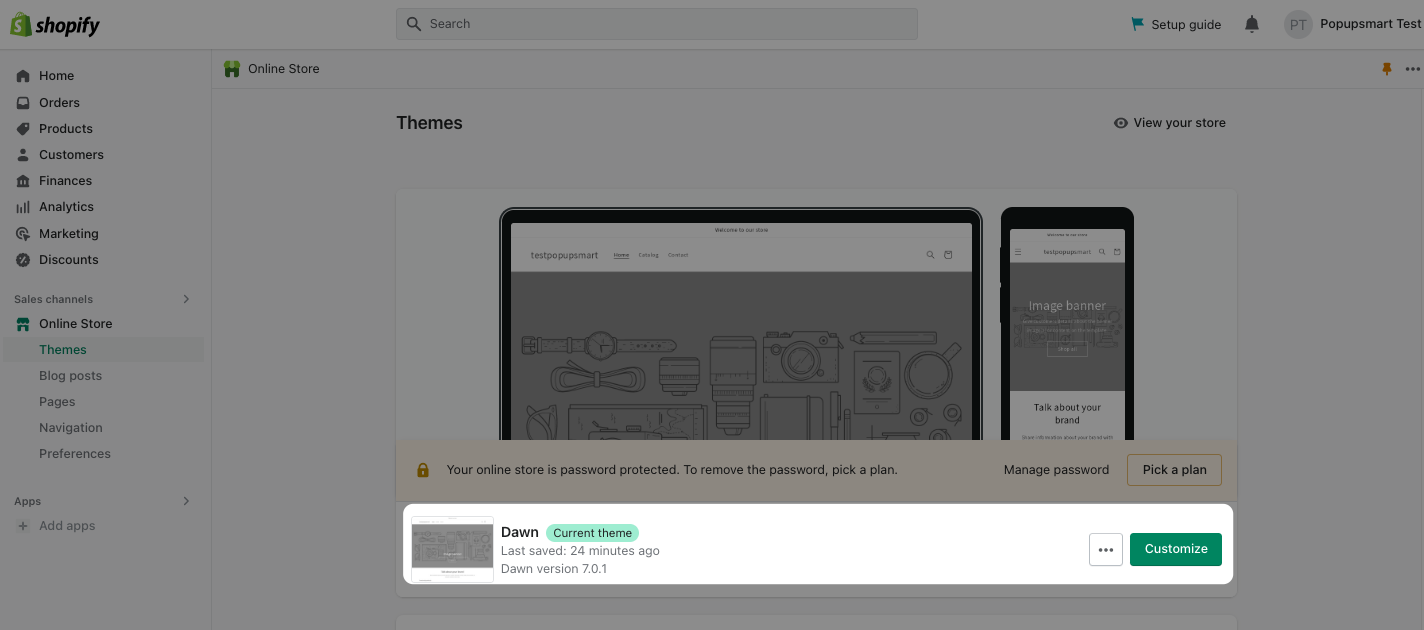
Task: Expand the Sales channels list
Action: click(x=186, y=298)
